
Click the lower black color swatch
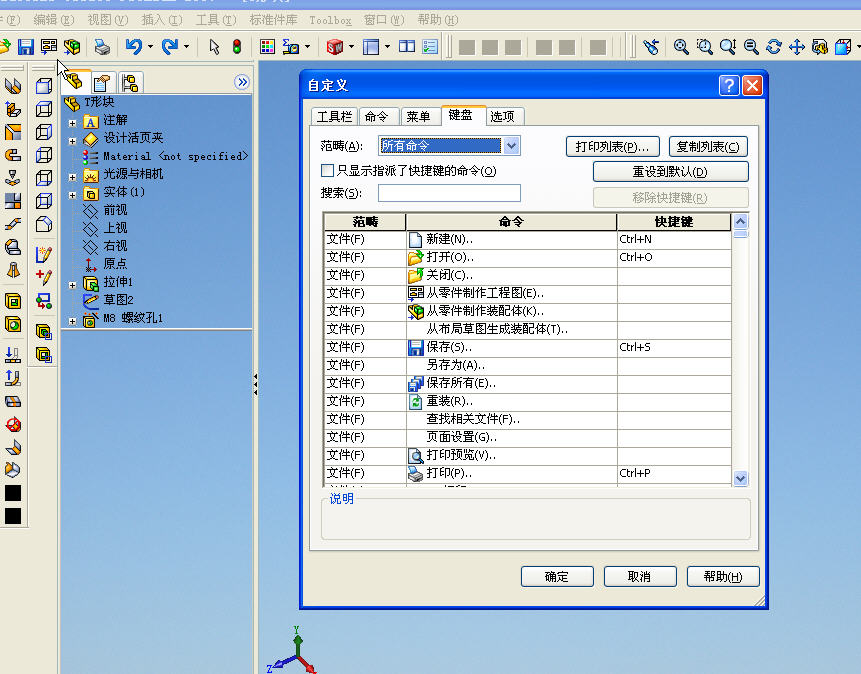13,516
